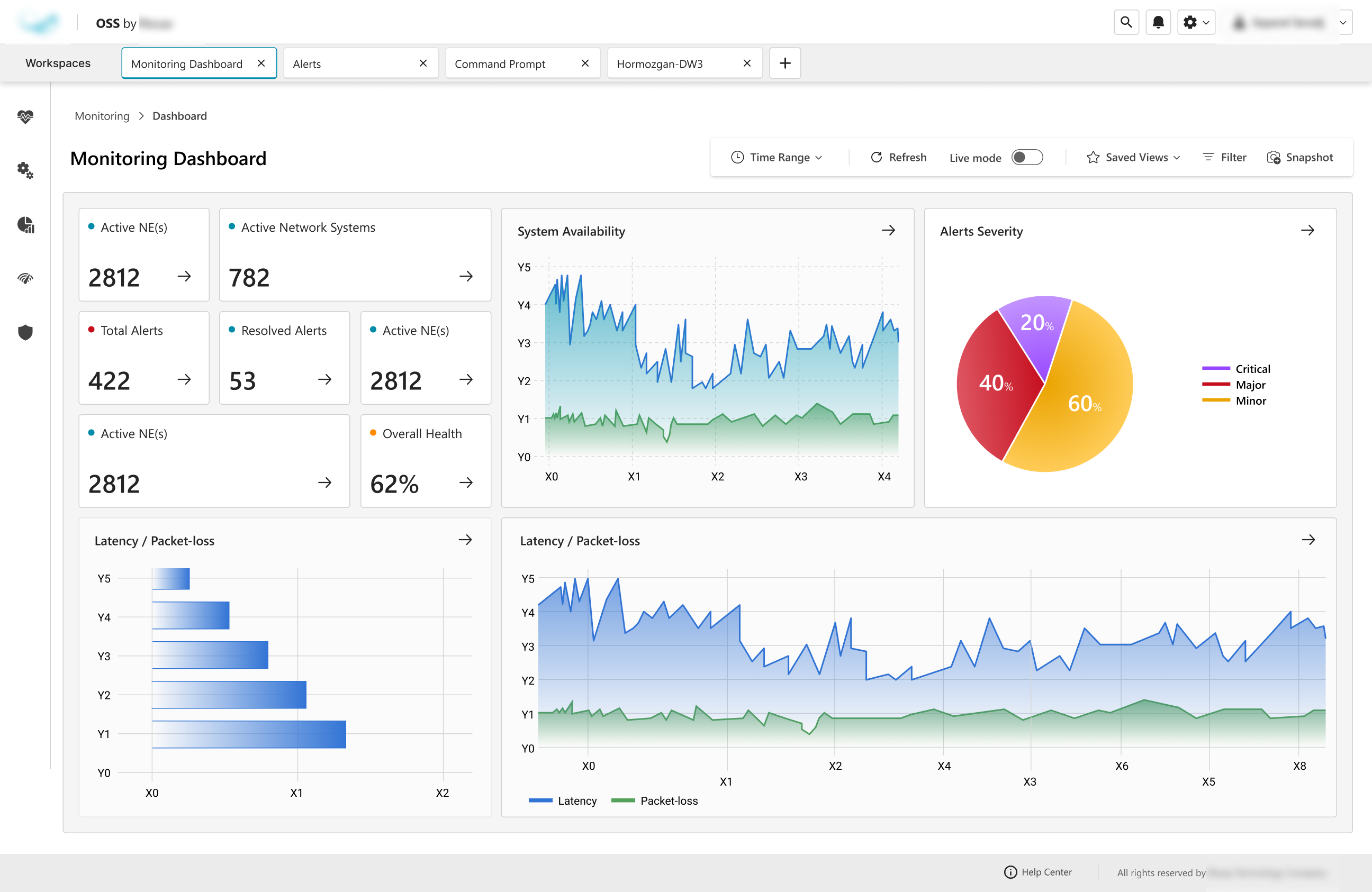Open the System Availability details arrow

coord(888,231)
